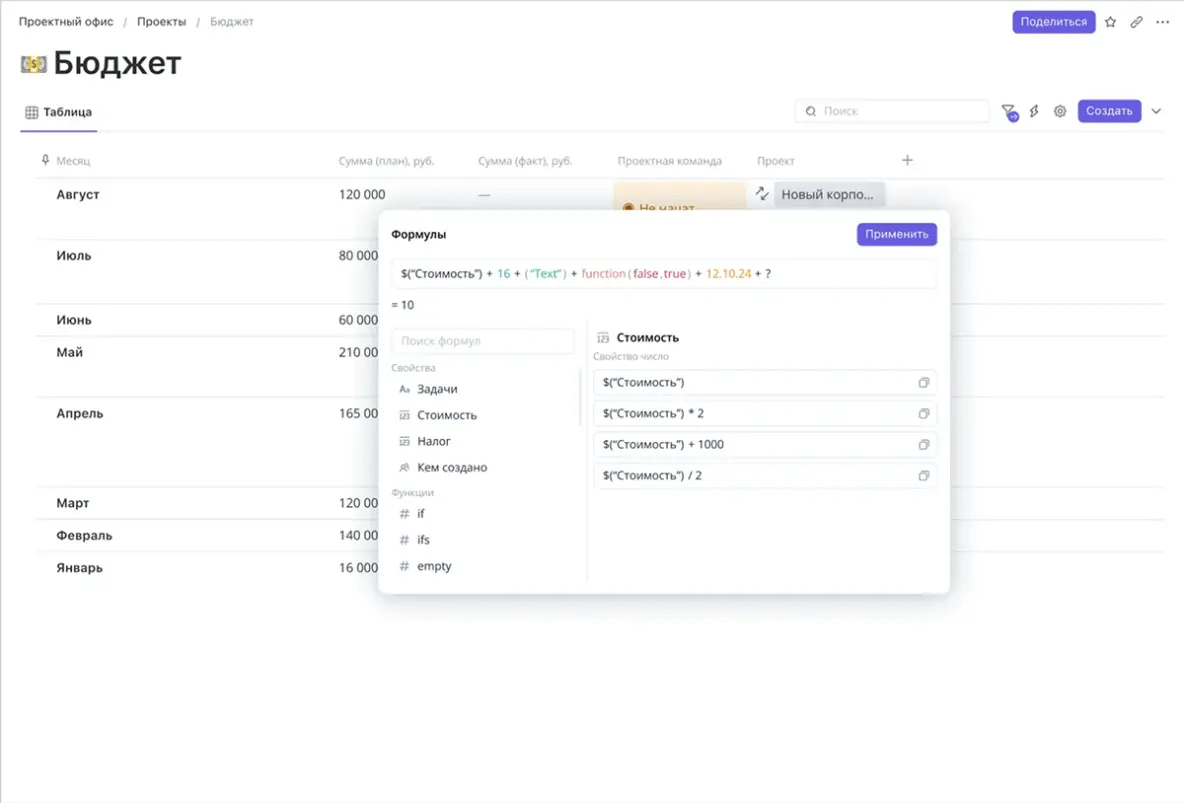
Task: Click the Поиск формул field
Action: (x=483, y=341)
